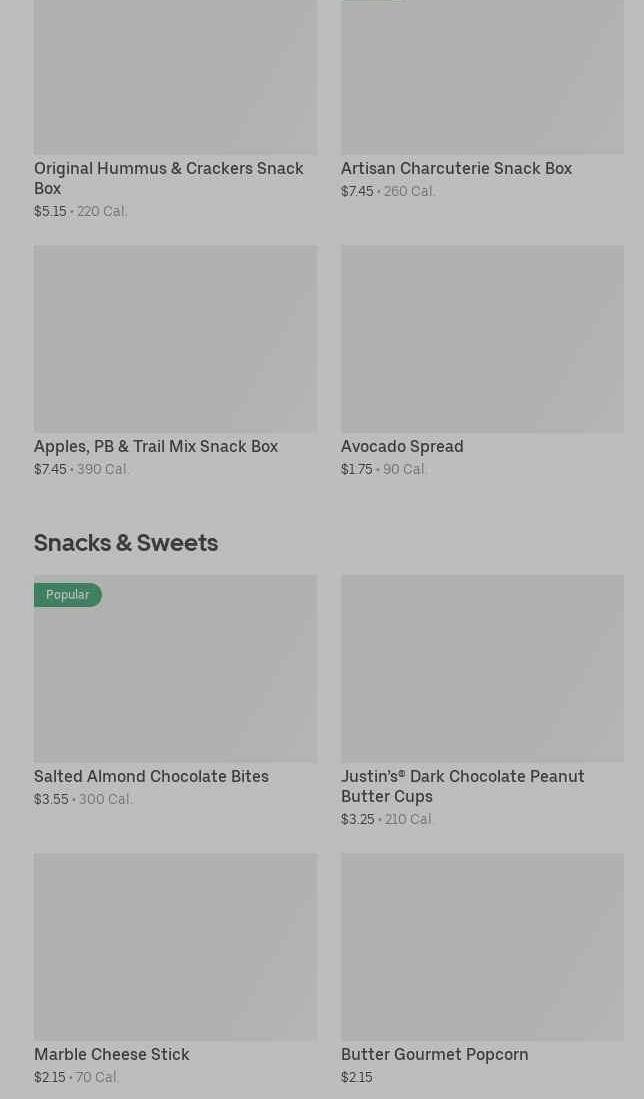This screenshot has width=644, height=1099.
Task: Click the $7.45 price under Artisan Charcuterie
Action: [x=357, y=191]
